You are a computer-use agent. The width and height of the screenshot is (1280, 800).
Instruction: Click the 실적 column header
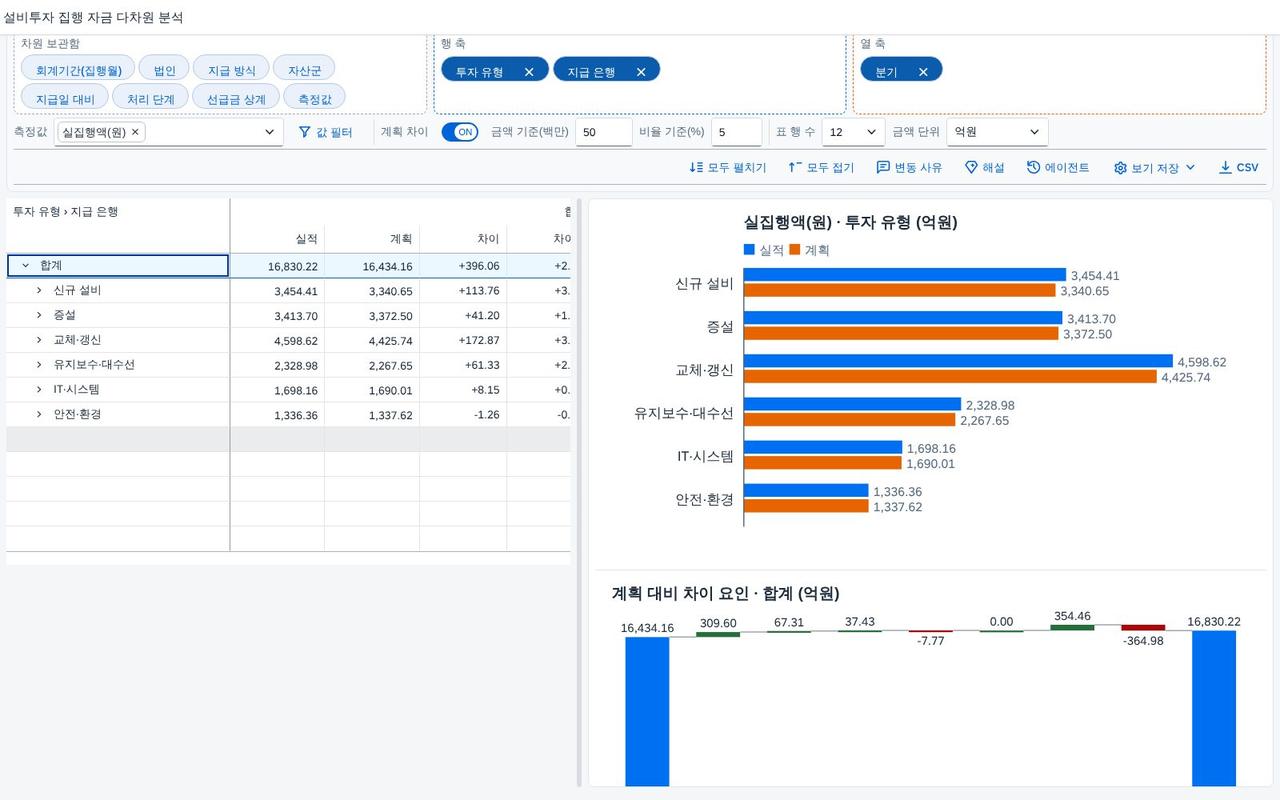point(277,240)
